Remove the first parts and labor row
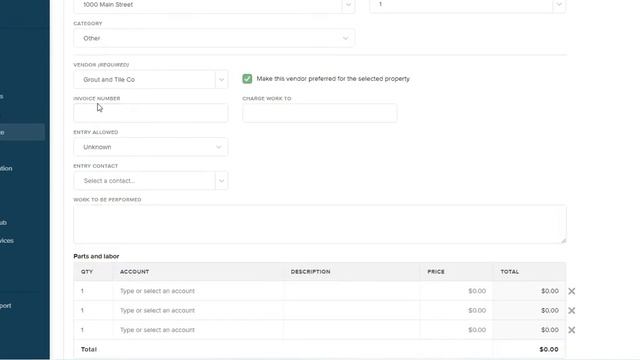 [571, 291]
